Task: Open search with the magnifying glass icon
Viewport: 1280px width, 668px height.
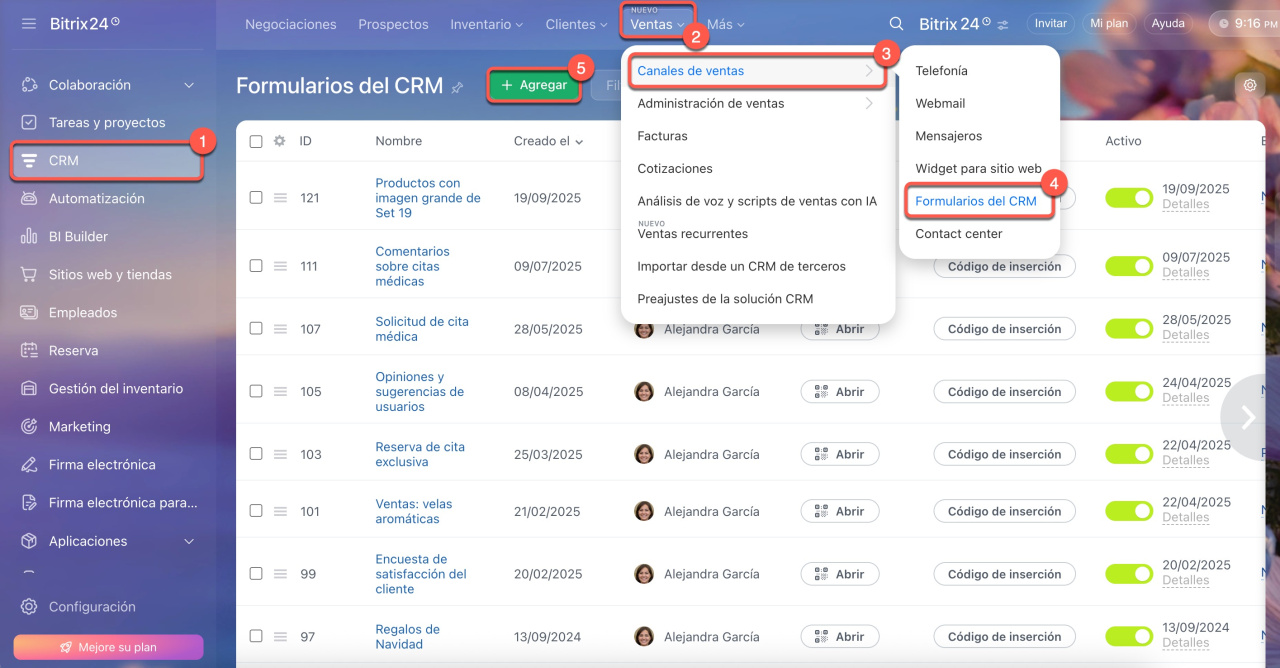Action: [x=896, y=24]
